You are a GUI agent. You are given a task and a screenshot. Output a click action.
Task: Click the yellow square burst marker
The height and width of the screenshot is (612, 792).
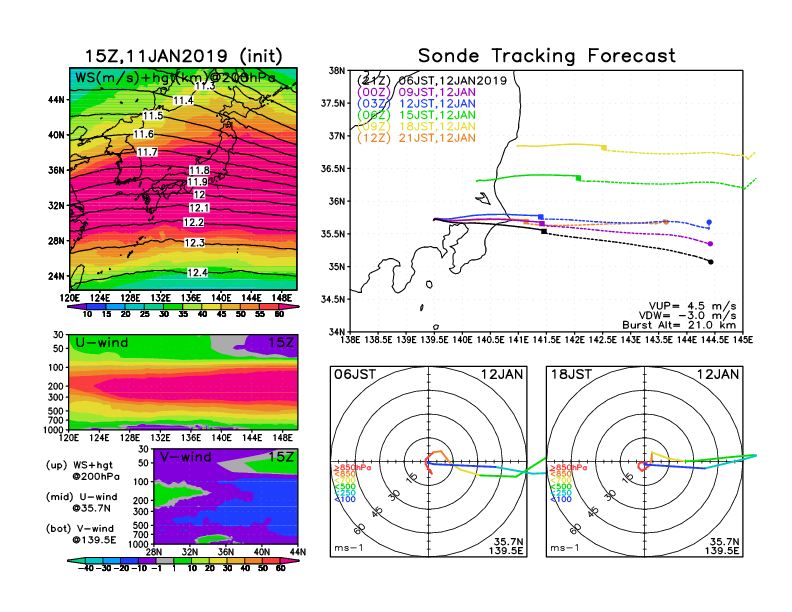[x=604, y=147]
